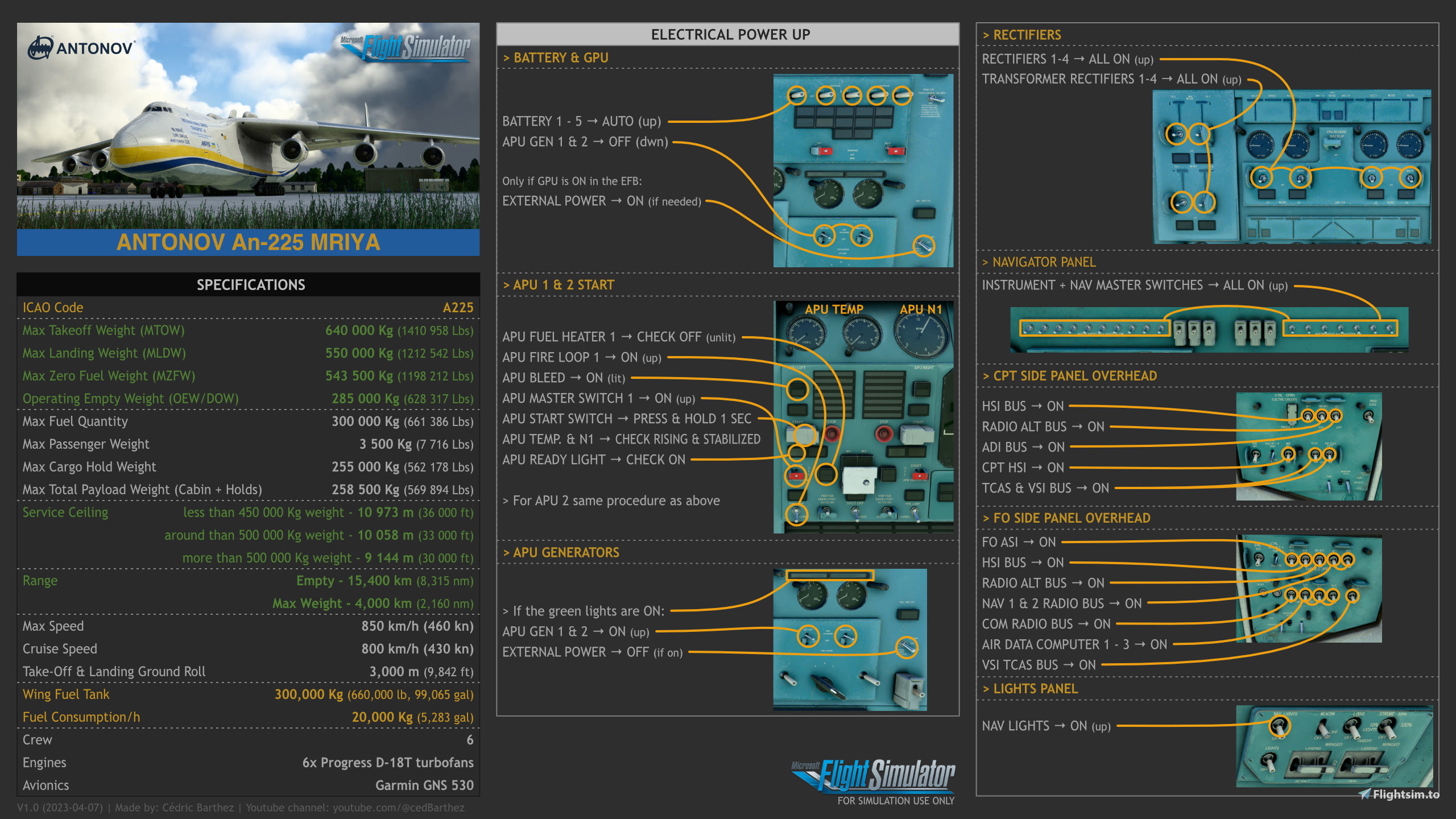Open the rectifiers overhead panel image

pos(1292,167)
